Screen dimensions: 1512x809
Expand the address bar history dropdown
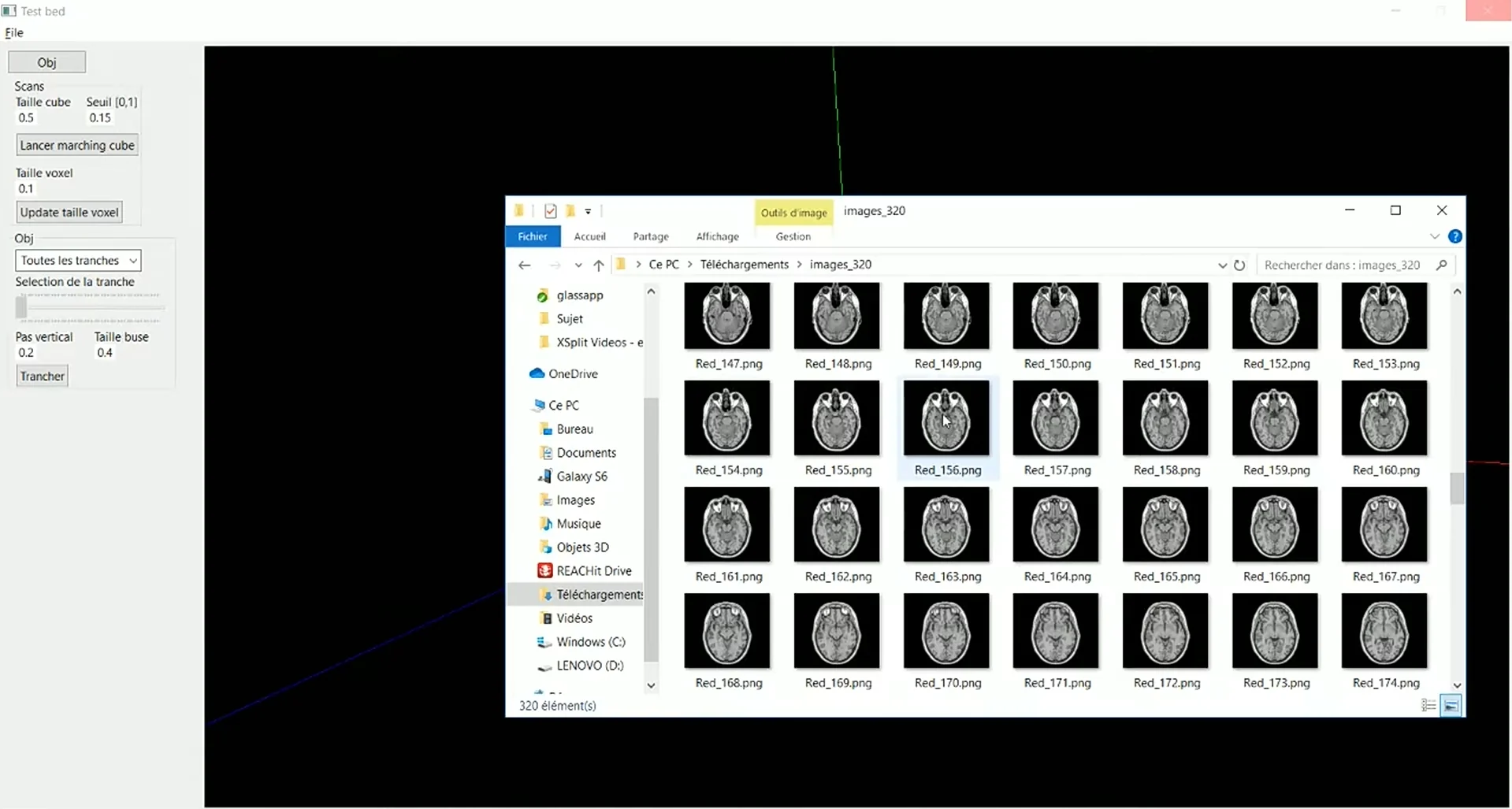coord(1222,265)
